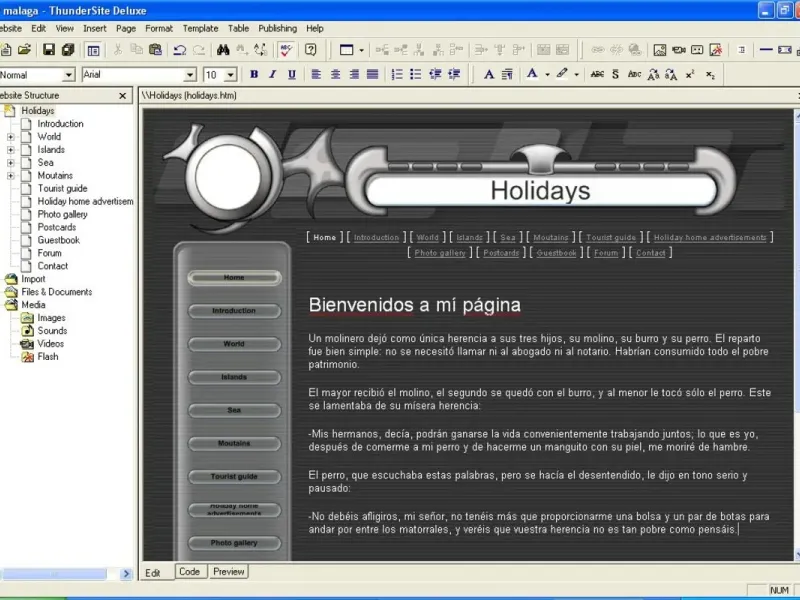
Task: Select Guestbook page in tree
Action: [59, 240]
